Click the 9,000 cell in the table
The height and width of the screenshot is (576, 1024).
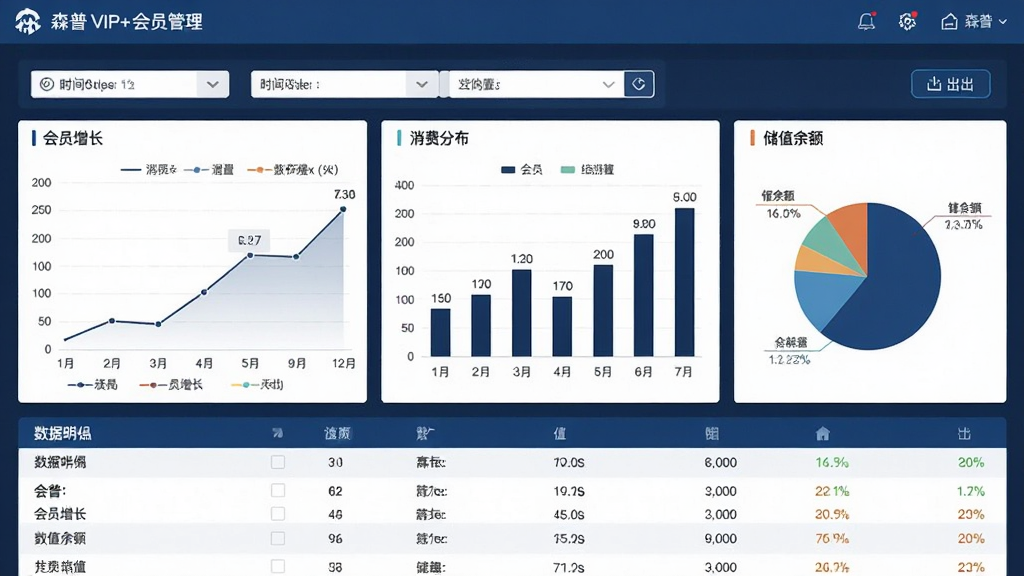pos(720,539)
